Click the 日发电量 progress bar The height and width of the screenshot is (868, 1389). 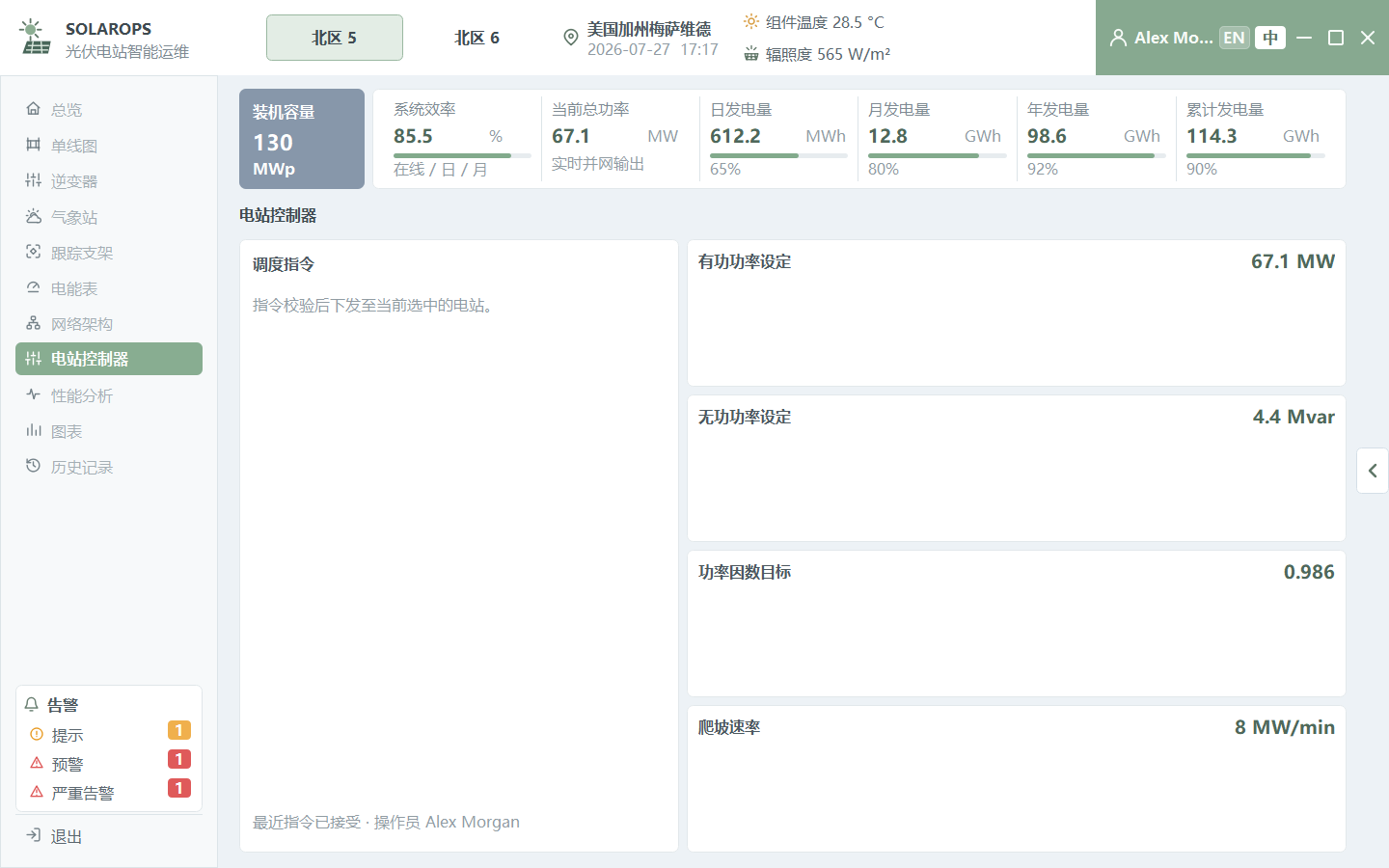[778, 155]
